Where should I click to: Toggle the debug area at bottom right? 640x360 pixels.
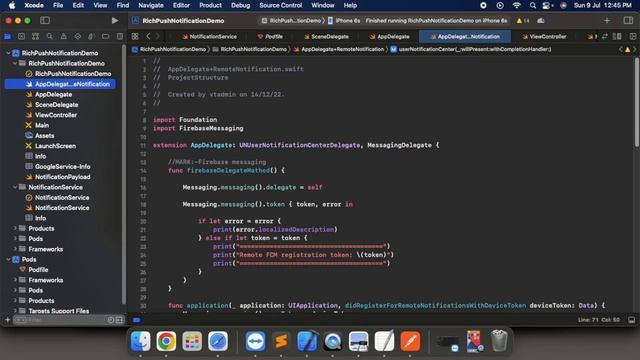coord(631,320)
